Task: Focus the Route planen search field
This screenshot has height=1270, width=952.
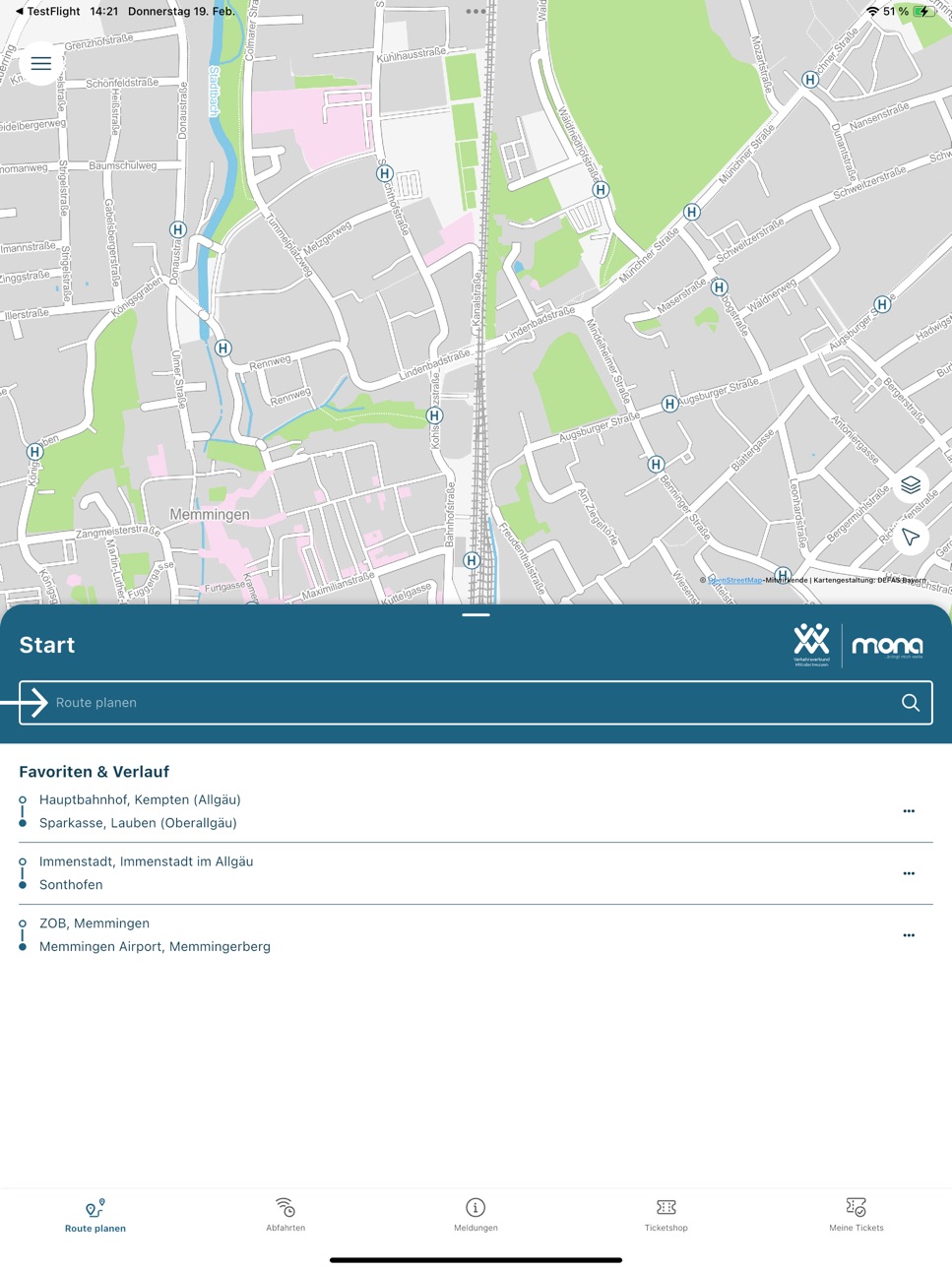Action: click(476, 703)
